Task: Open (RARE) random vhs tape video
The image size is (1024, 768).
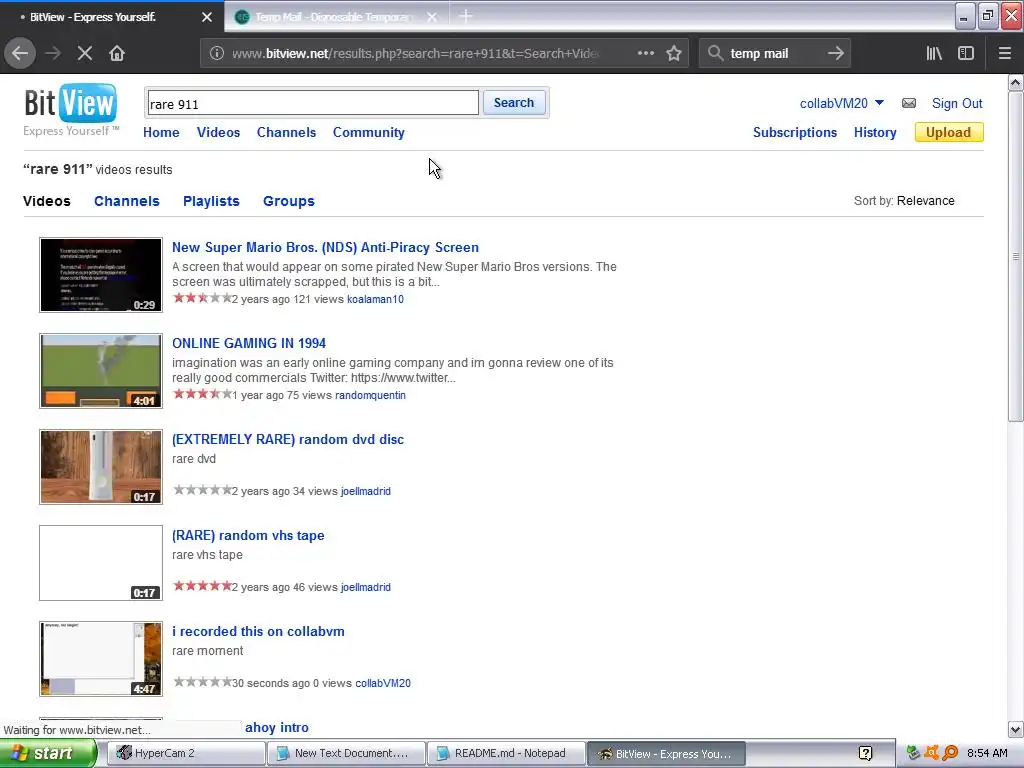Action: click(x=248, y=536)
